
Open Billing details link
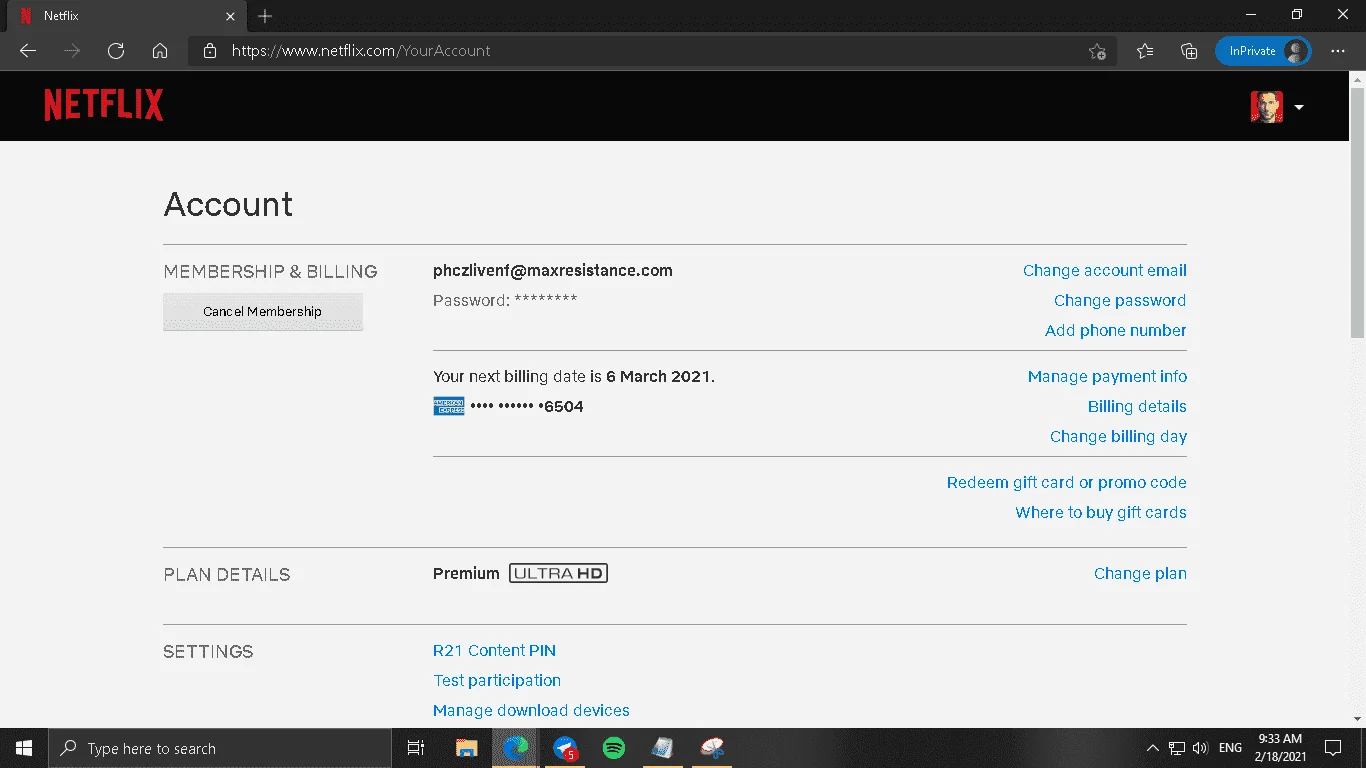[x=1137, y=406]
